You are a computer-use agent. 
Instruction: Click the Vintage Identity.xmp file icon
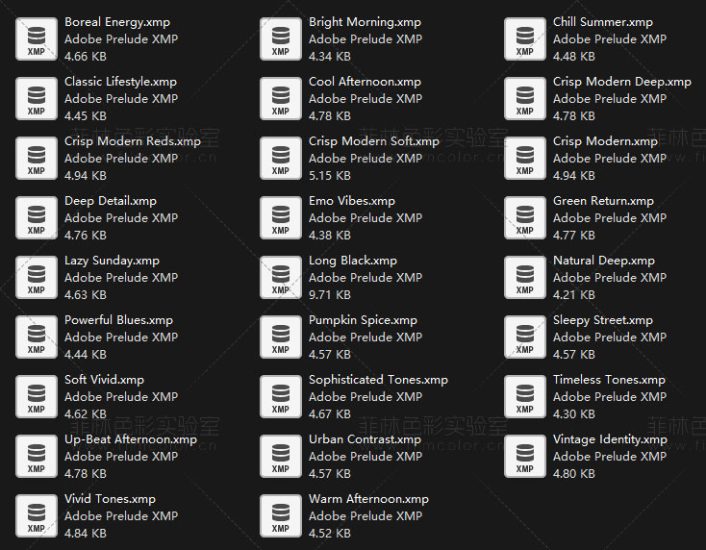[x=525, y=457]
